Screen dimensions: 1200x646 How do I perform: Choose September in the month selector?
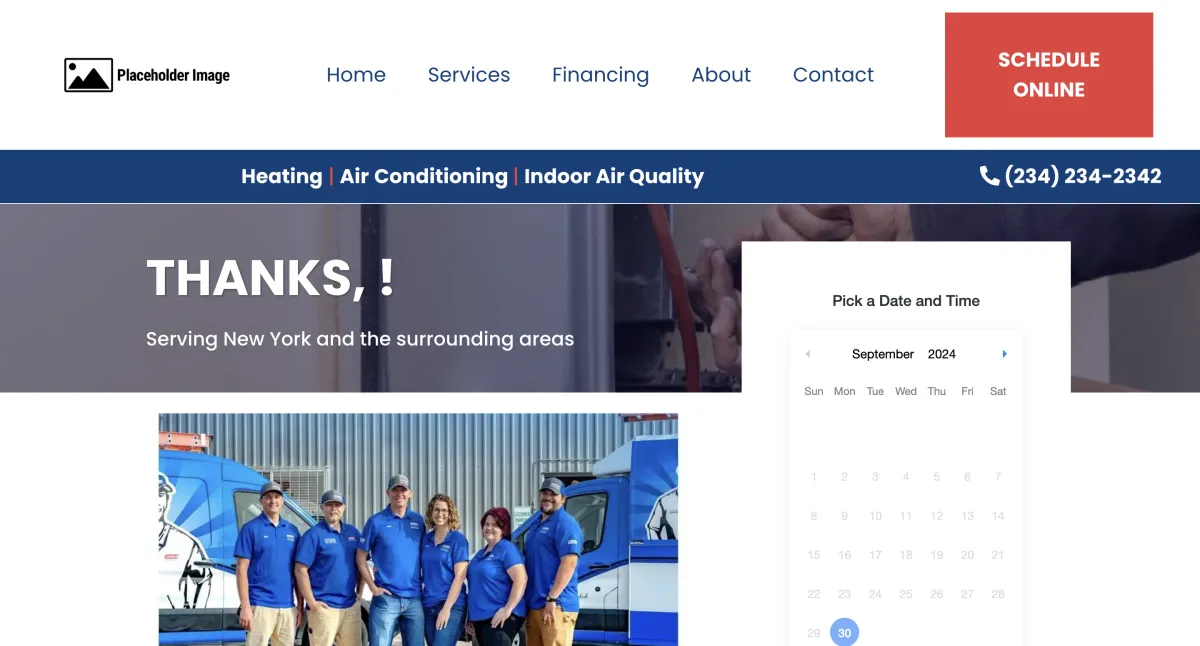click(883, 354)
